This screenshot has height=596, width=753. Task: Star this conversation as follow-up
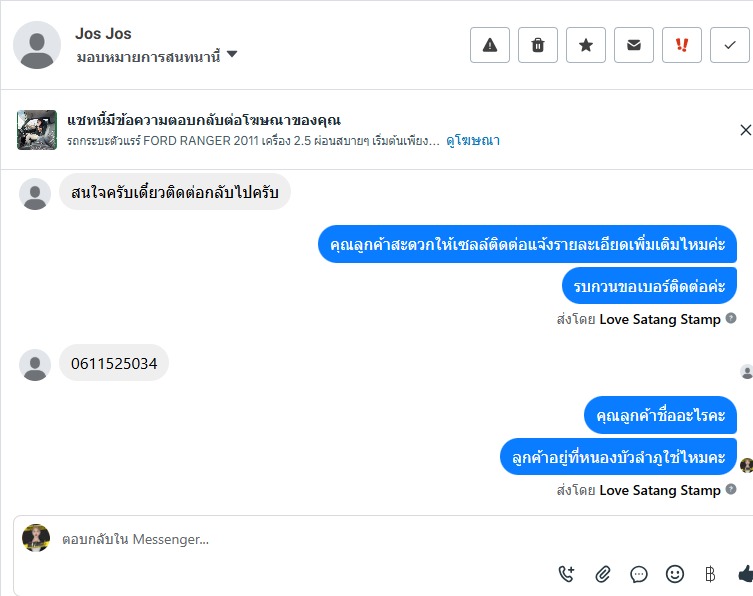pos(586,45)
